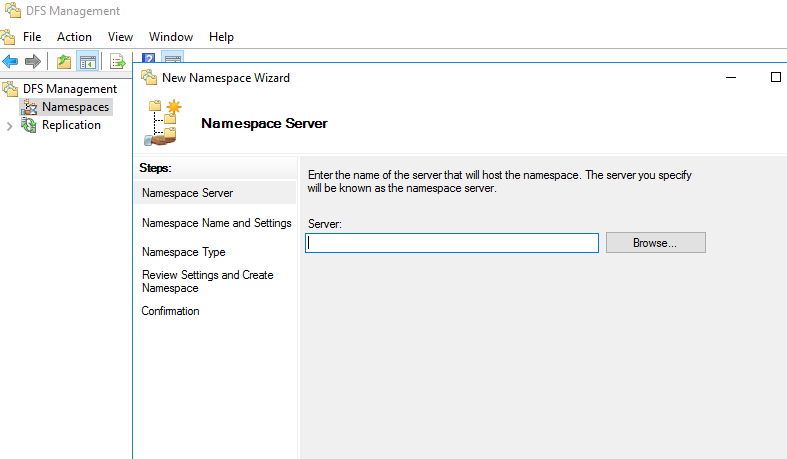Maximize the New Namespace Wizard window
787x459 pixels.
(x=775, y=77)
